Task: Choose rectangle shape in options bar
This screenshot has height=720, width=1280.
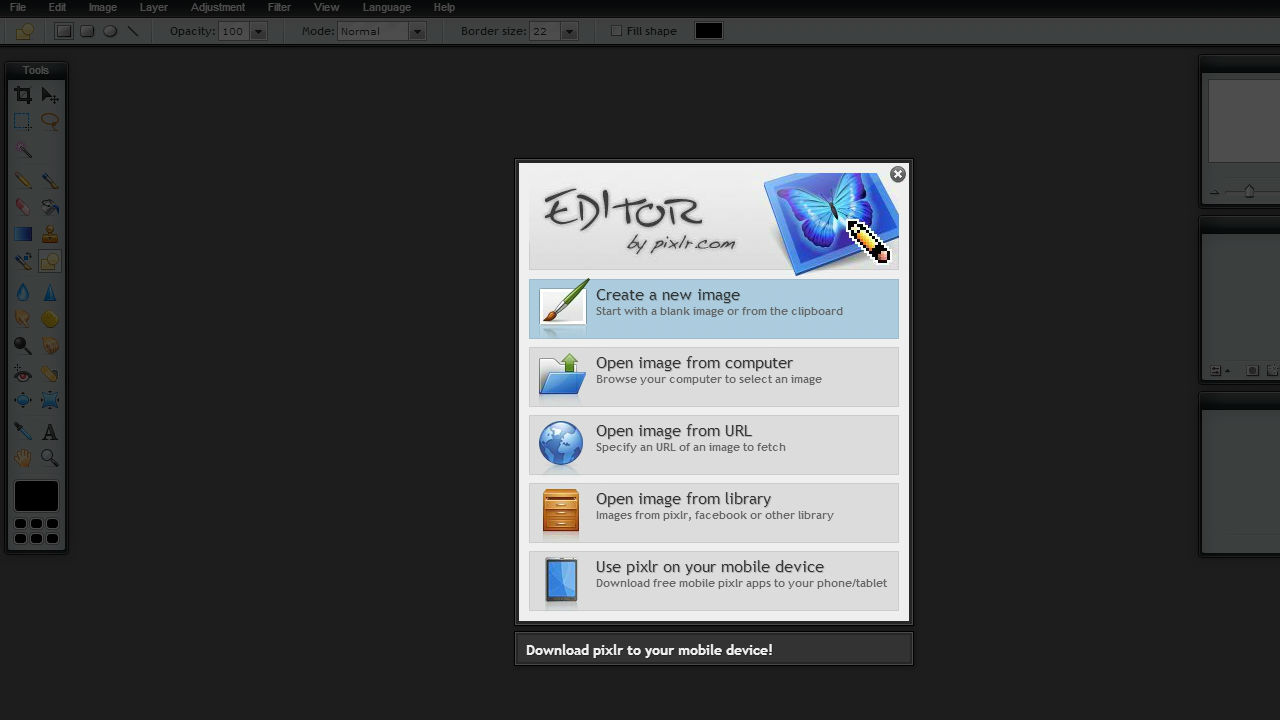Action: 64,31
